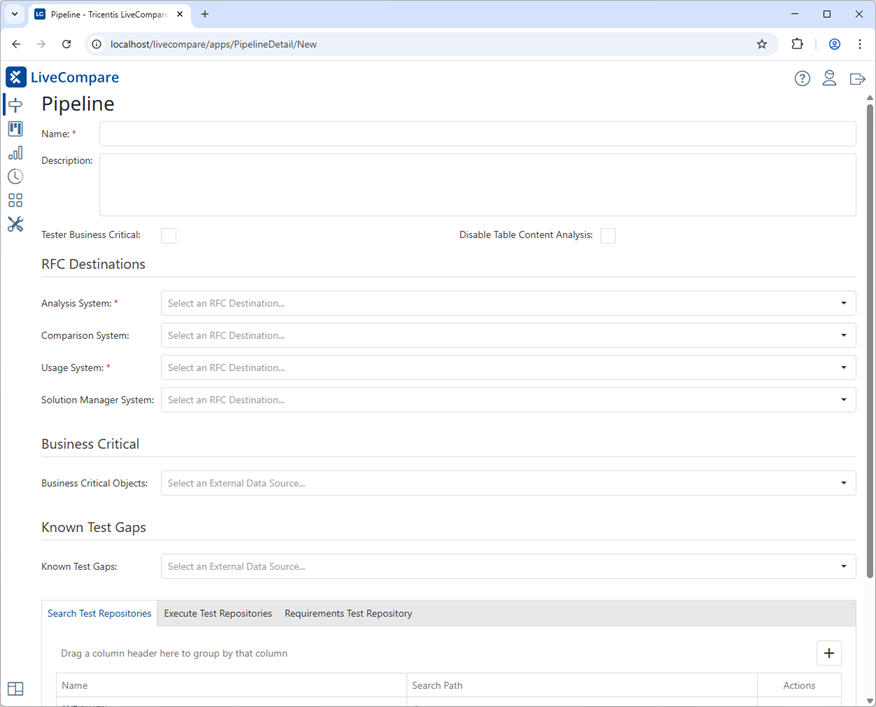Switch to Execute Test Repositories tab
Screen dimensions: 876x707
tap(218, 613)
